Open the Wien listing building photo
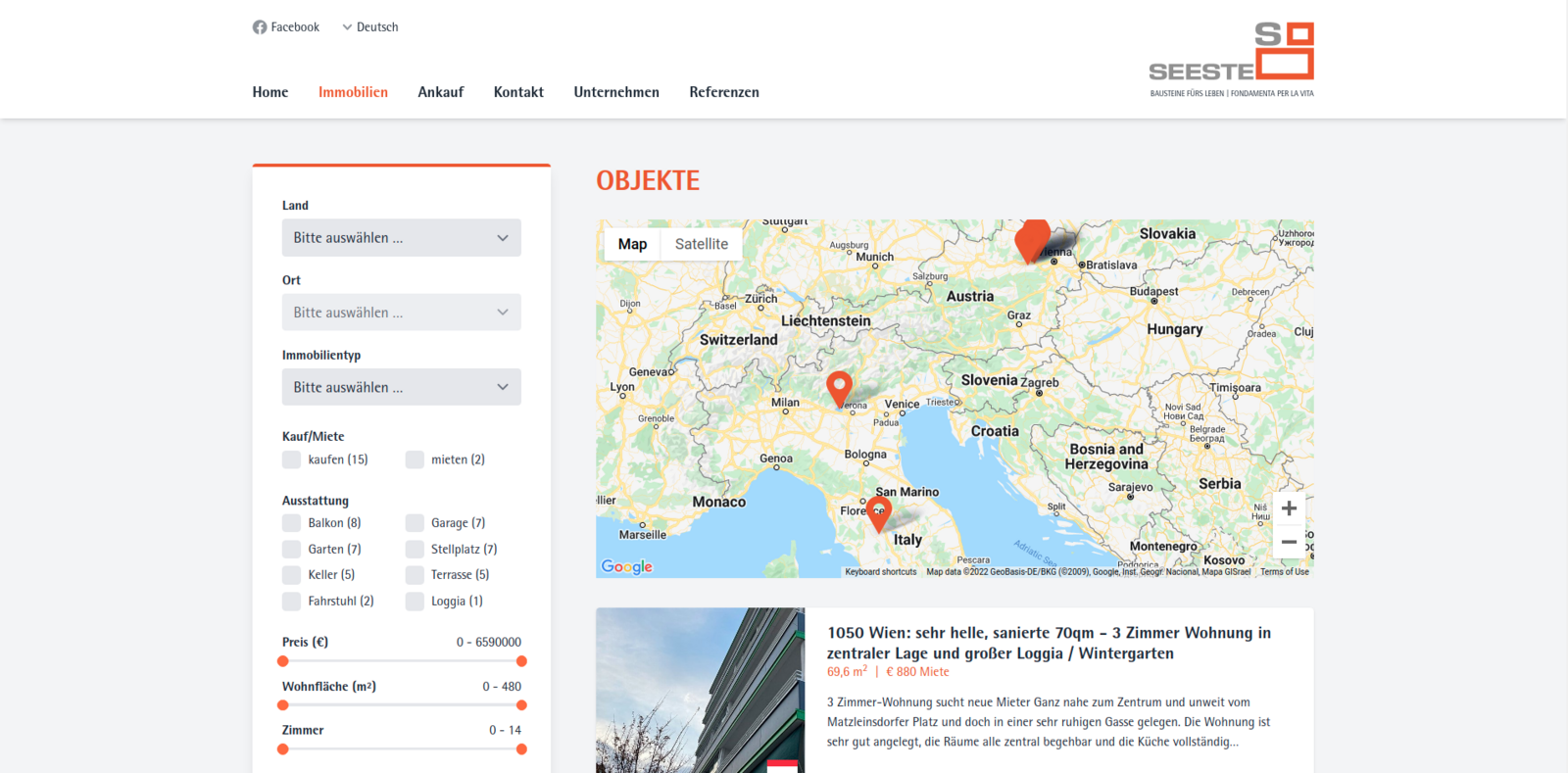 [700, 690]
